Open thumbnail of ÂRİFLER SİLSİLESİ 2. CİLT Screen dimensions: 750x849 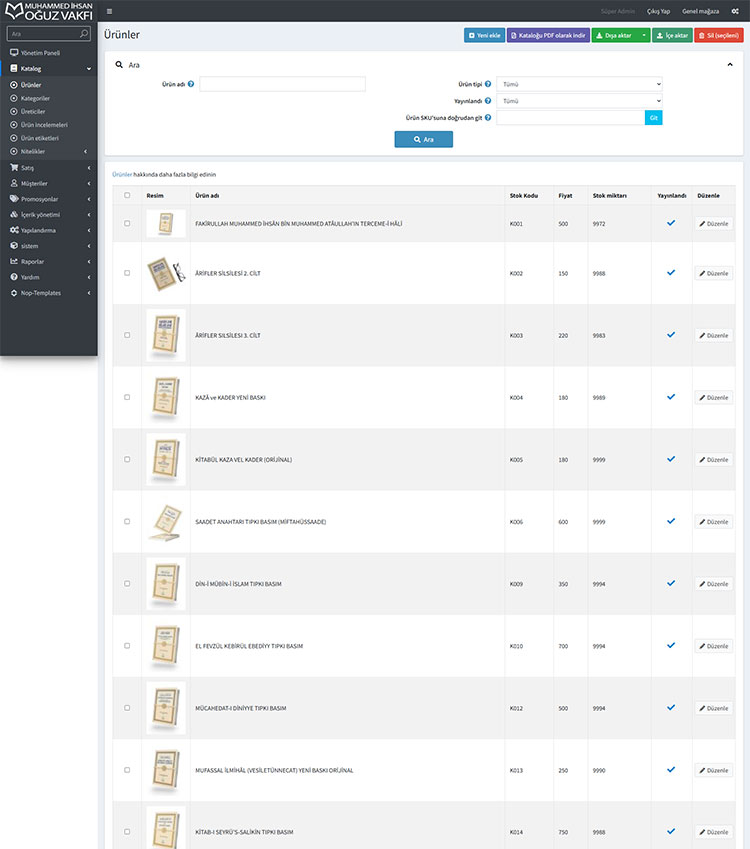click(166, 273)
